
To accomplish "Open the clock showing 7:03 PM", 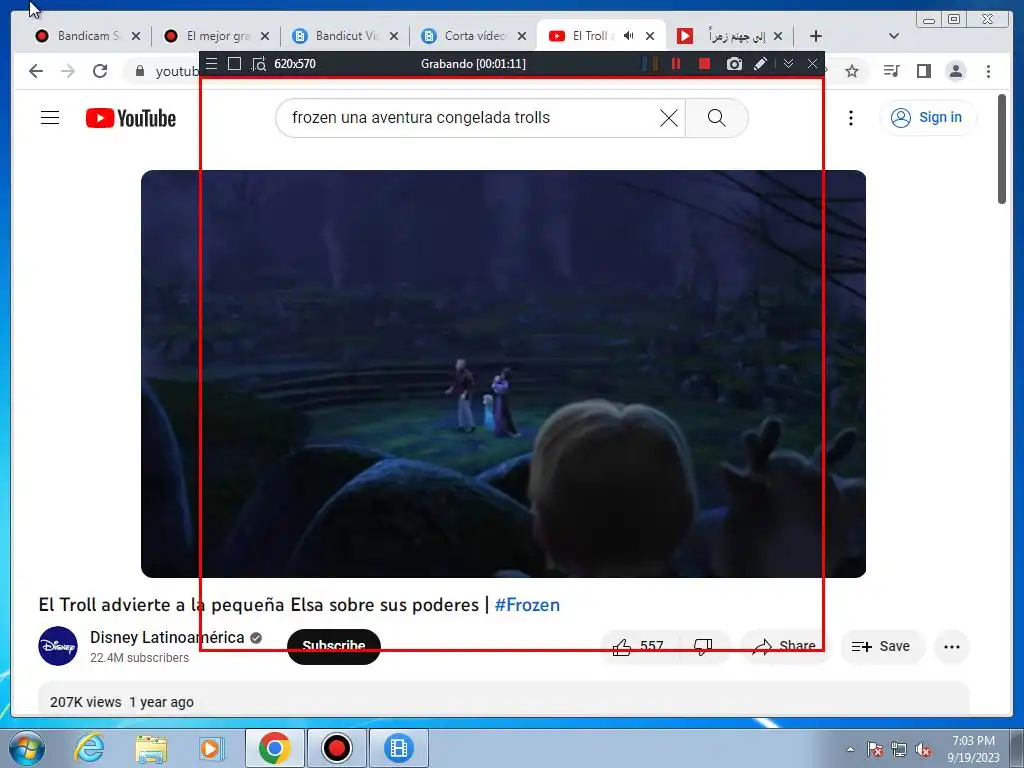I will tap(973, 749).
